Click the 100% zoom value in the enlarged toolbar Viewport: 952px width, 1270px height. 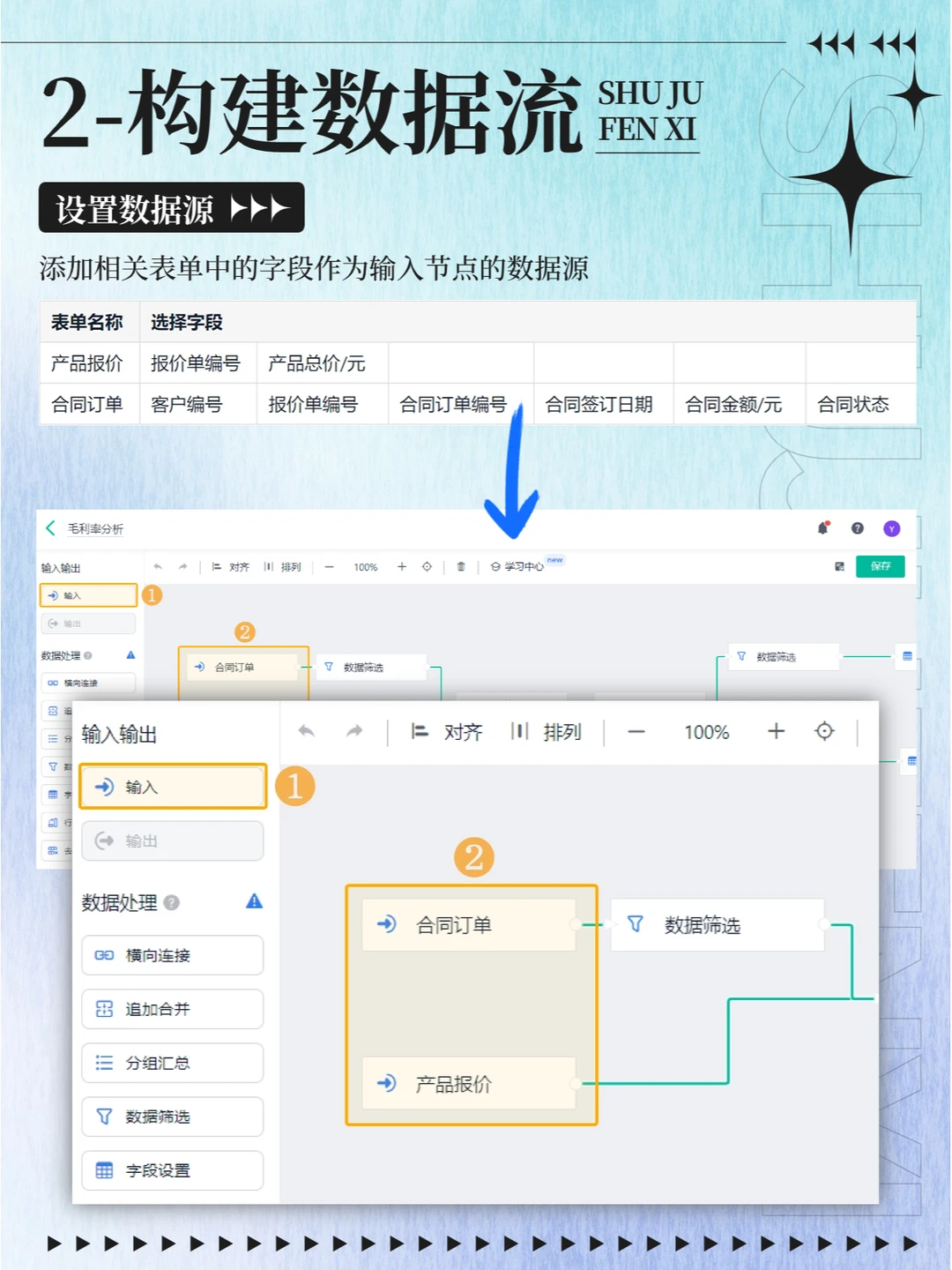point(707,732)
